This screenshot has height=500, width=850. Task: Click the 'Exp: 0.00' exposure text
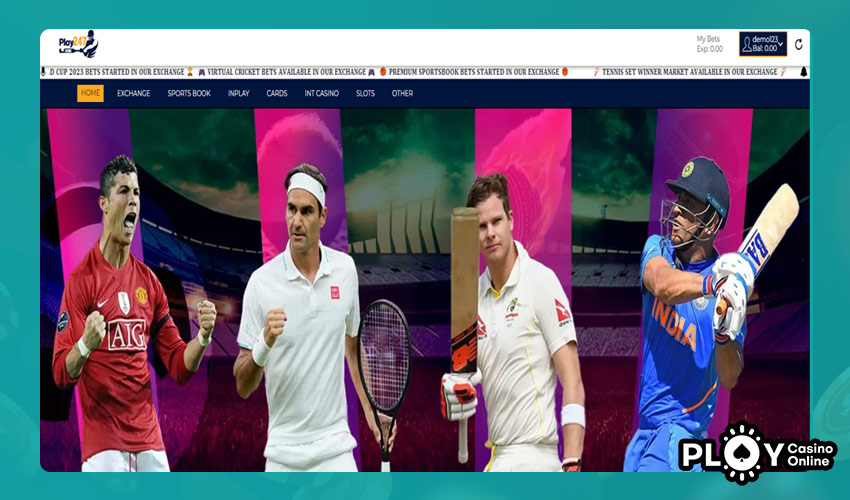(709, 49)
